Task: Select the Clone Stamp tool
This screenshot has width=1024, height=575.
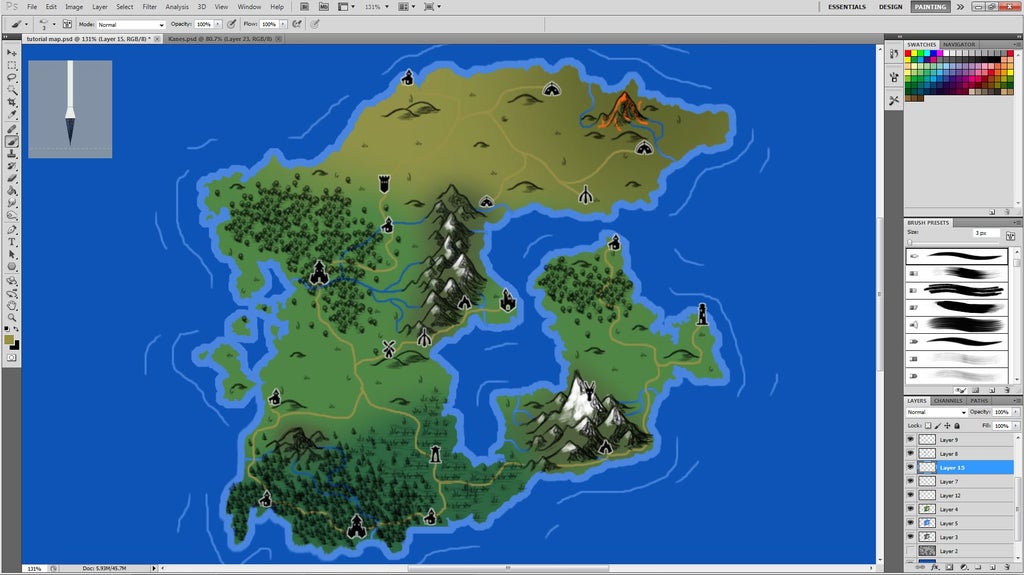Action: coord(12,154)
